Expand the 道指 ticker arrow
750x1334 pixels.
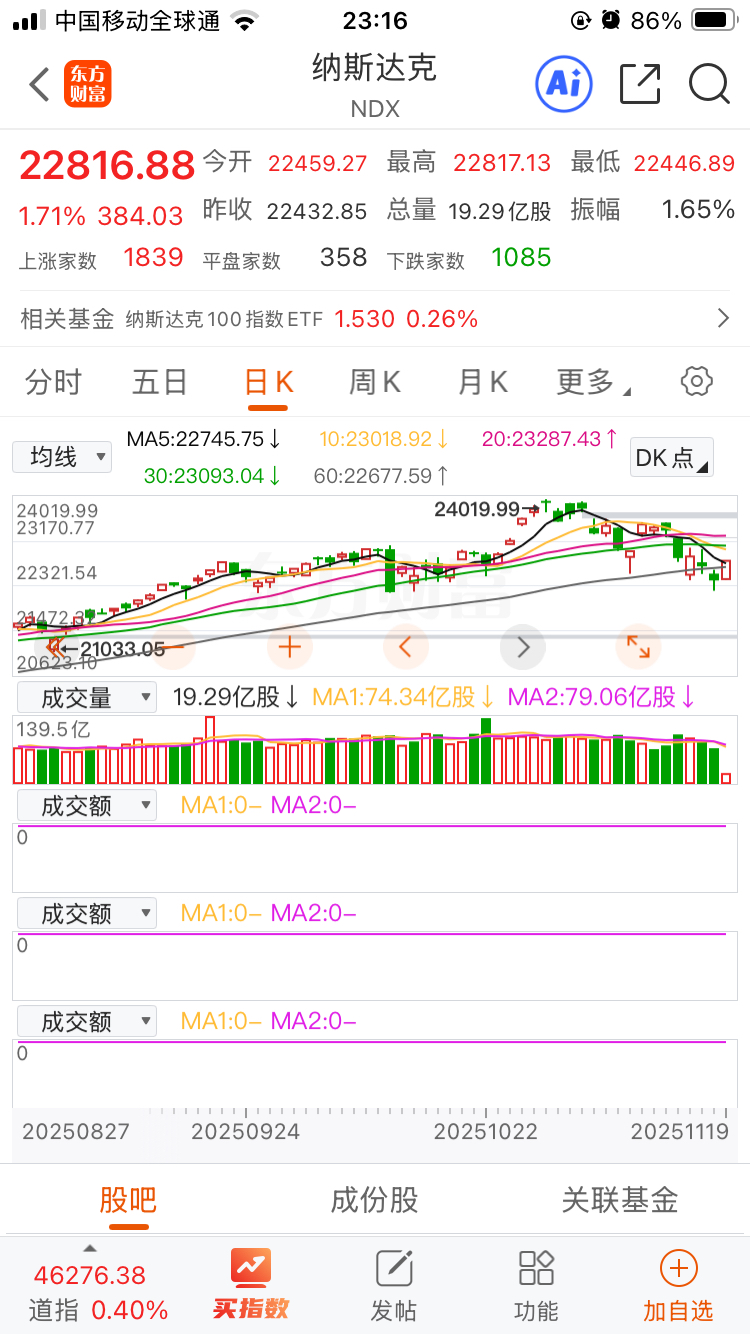click(89, 1248)
